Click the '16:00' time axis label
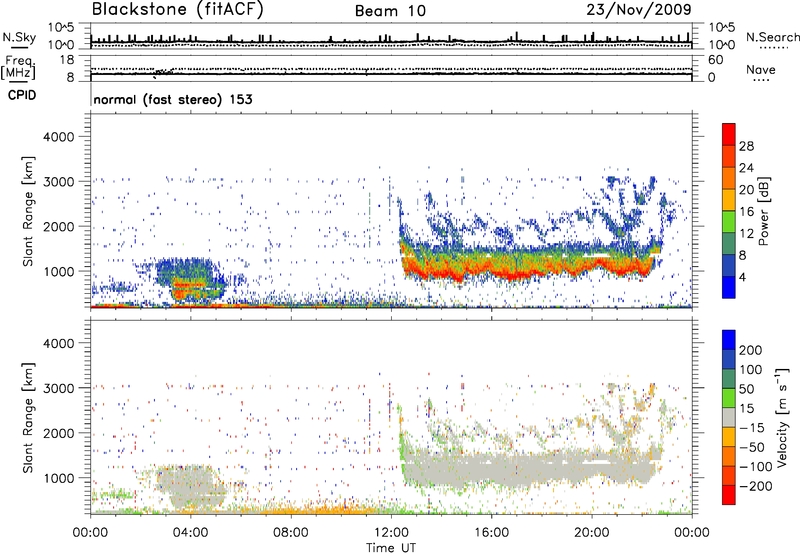The width and height of the screenshot is (800, 554). pos(491,532)
